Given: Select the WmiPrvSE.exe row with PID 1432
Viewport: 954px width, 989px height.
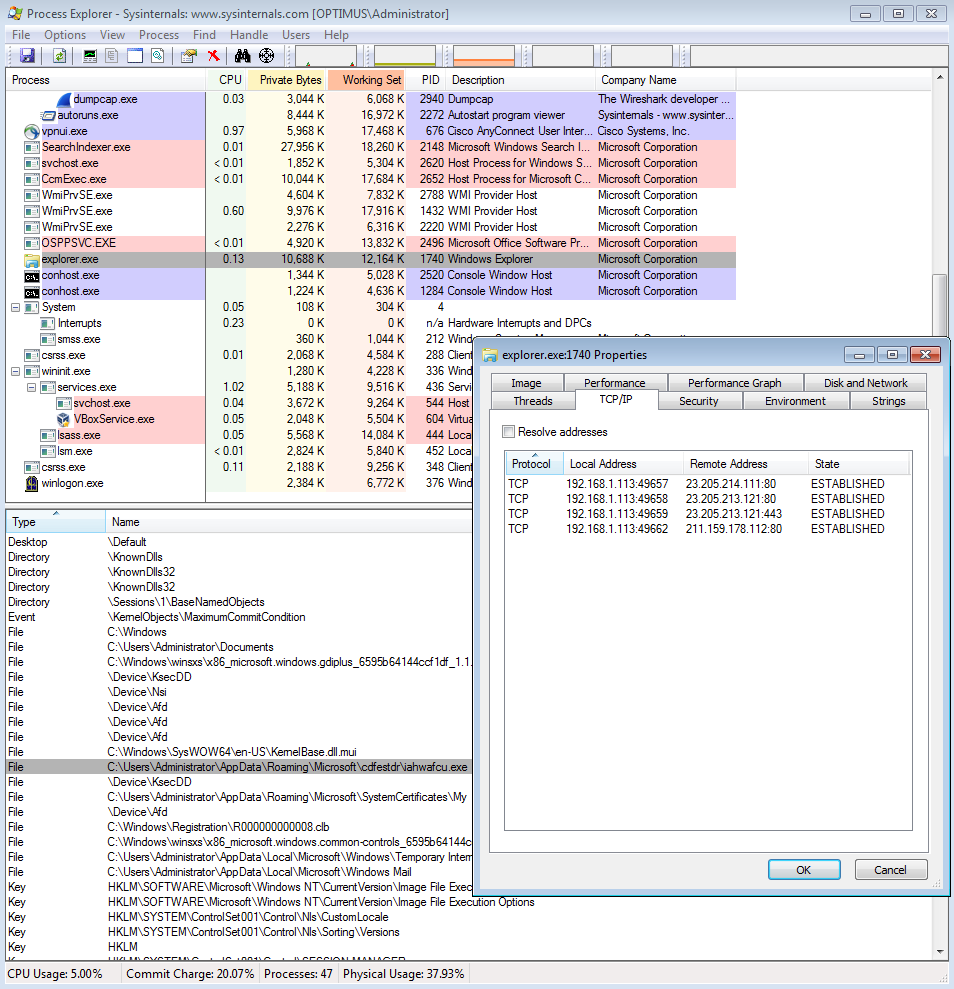Looking at the screenshot, I should pyautogui.click(x=371, y=211).
